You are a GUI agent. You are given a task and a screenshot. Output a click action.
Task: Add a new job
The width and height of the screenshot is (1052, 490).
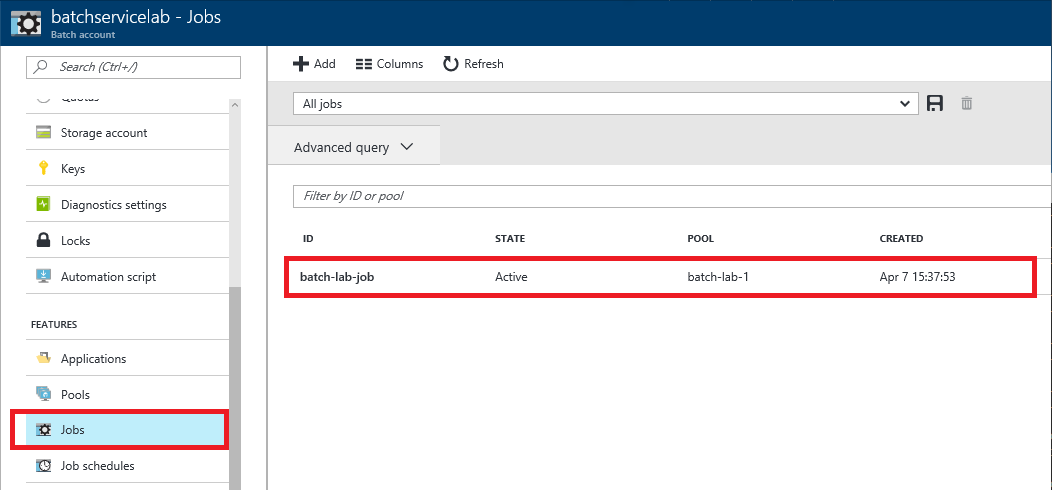coord(315,64)
